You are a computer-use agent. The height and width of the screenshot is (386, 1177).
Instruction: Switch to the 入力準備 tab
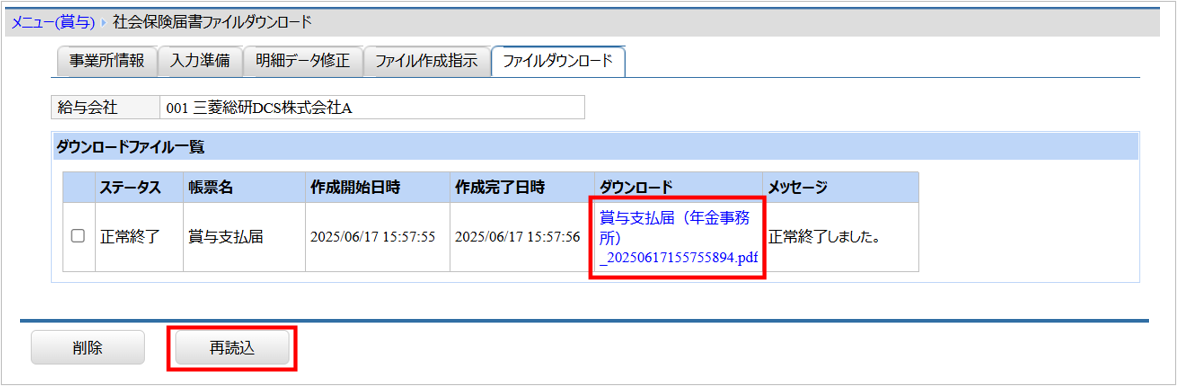pyautogui.click(x=200, y=61)
